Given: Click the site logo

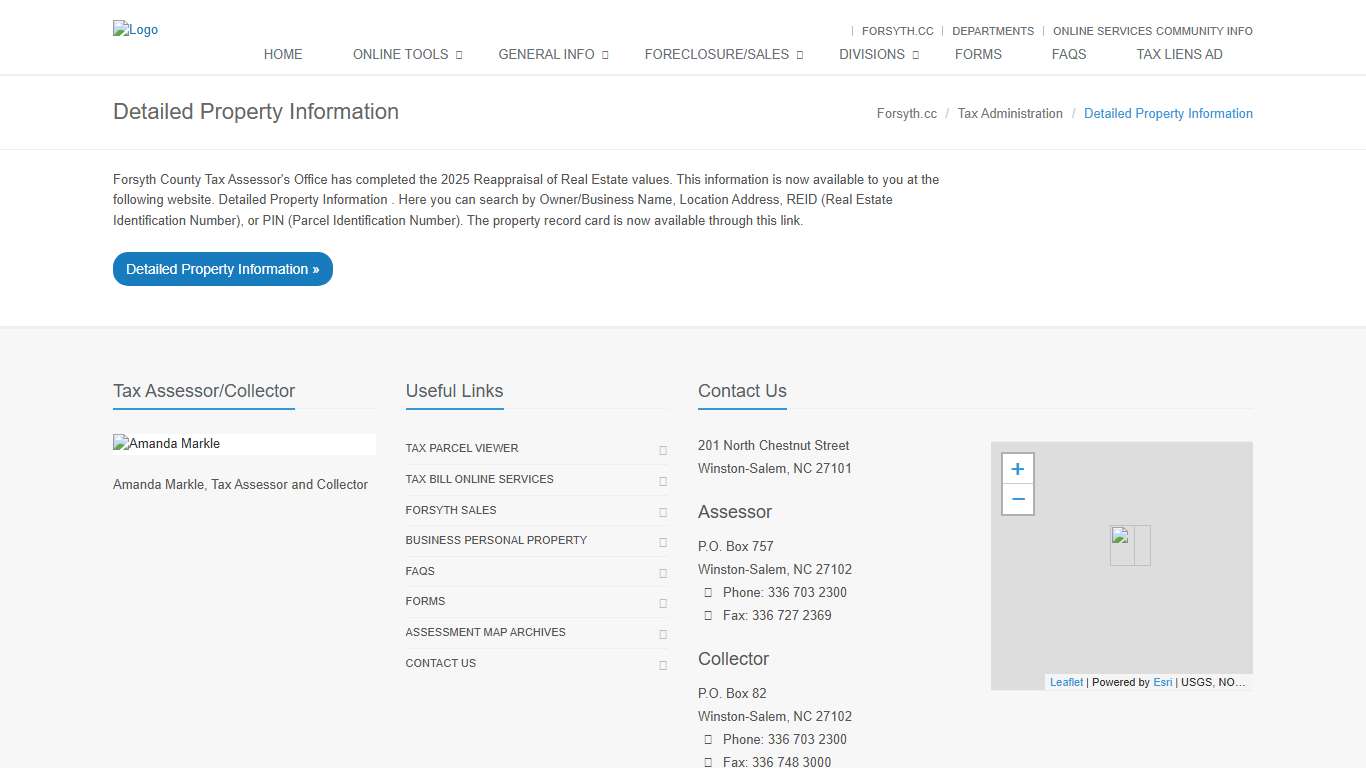Looking at the screenshot, I should tap(135, 29).
